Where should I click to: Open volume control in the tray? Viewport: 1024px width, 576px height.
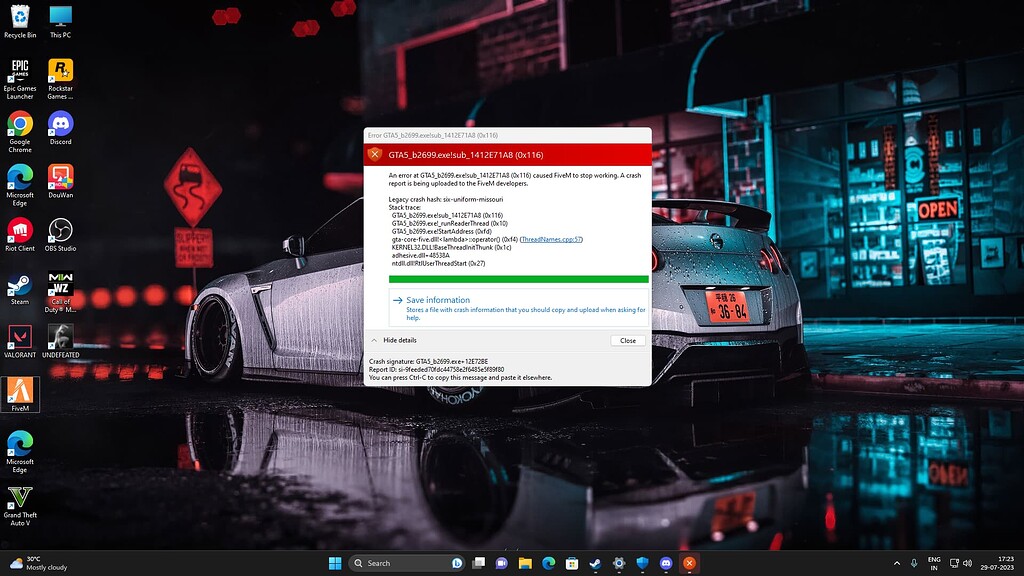[x=967, y=563]
